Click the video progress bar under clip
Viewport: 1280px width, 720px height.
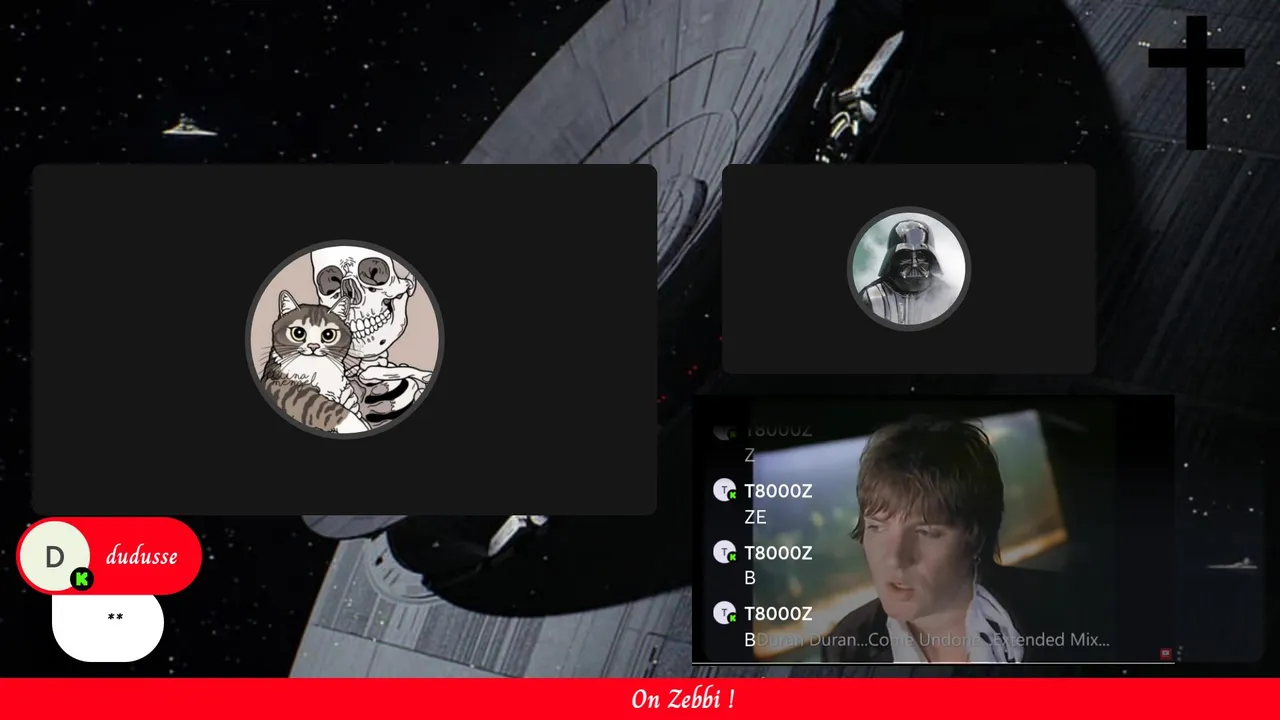933,662
